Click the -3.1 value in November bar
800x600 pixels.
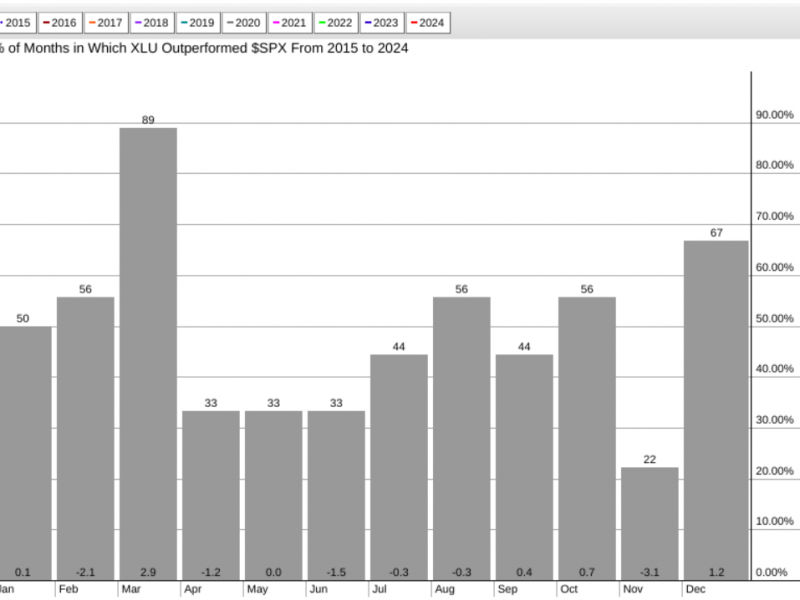[649, 572]
